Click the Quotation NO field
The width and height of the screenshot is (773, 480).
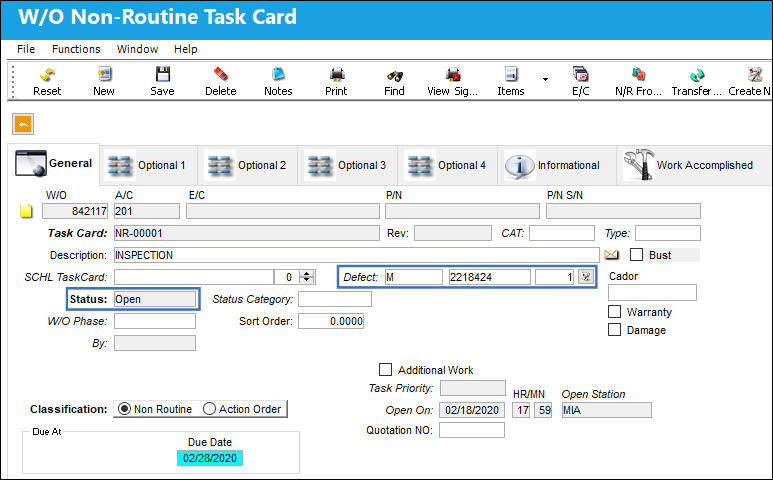click(x=472, y=430)
